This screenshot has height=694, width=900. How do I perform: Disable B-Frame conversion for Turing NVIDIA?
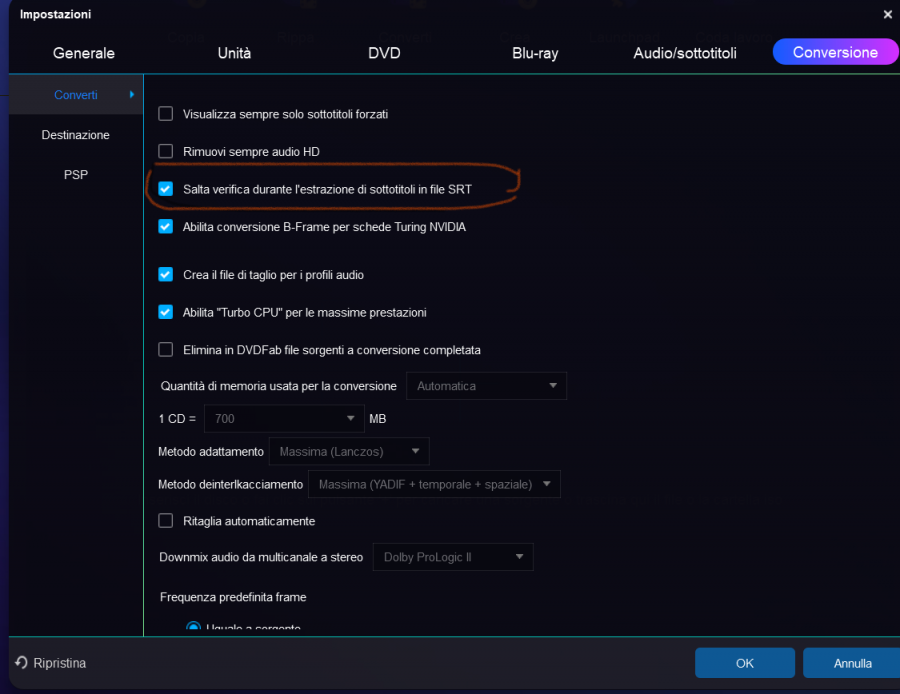click(166, 226)
